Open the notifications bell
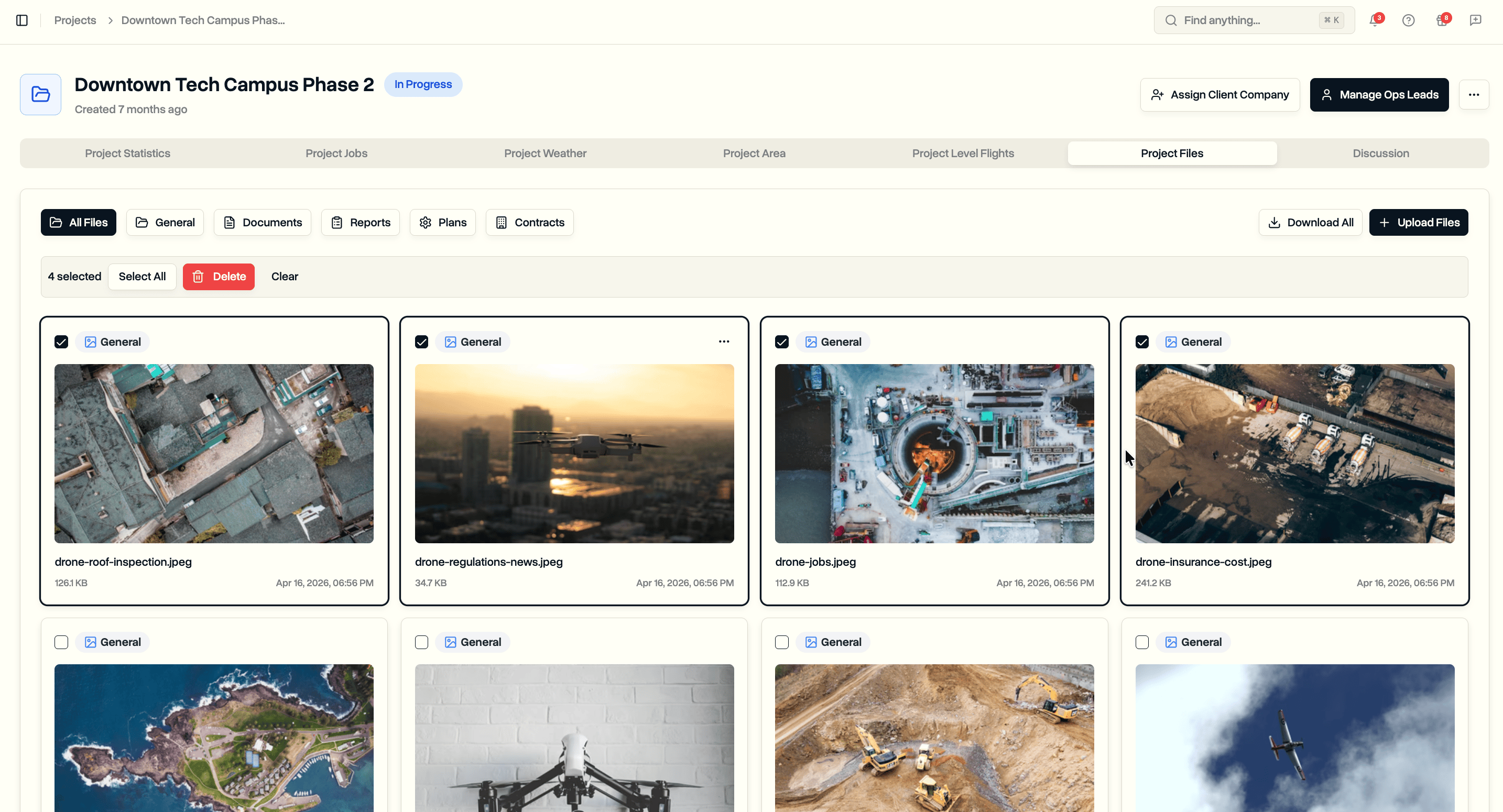Screen dimensions: 1503x812 1375,20
